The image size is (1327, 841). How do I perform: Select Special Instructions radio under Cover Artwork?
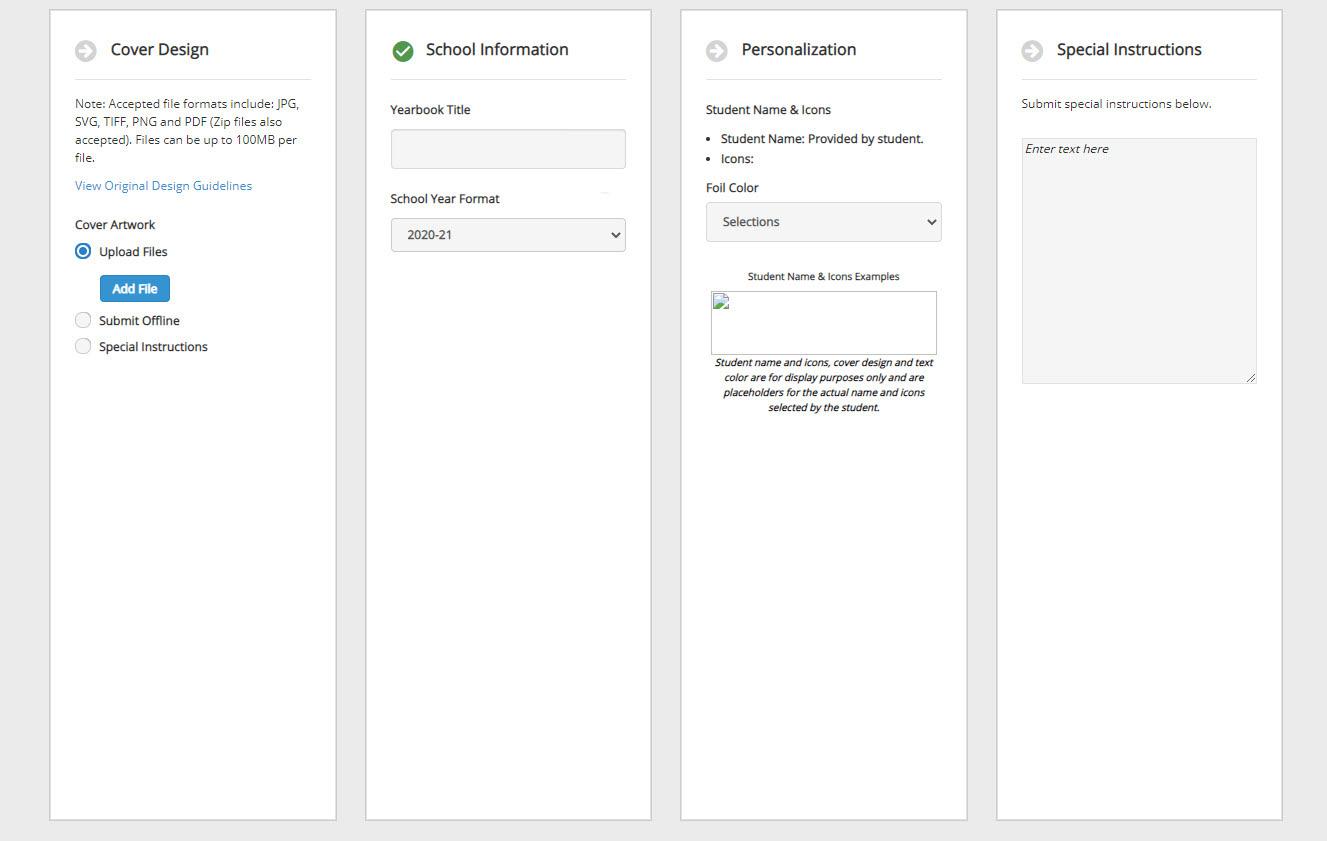[x=83, y=346]
